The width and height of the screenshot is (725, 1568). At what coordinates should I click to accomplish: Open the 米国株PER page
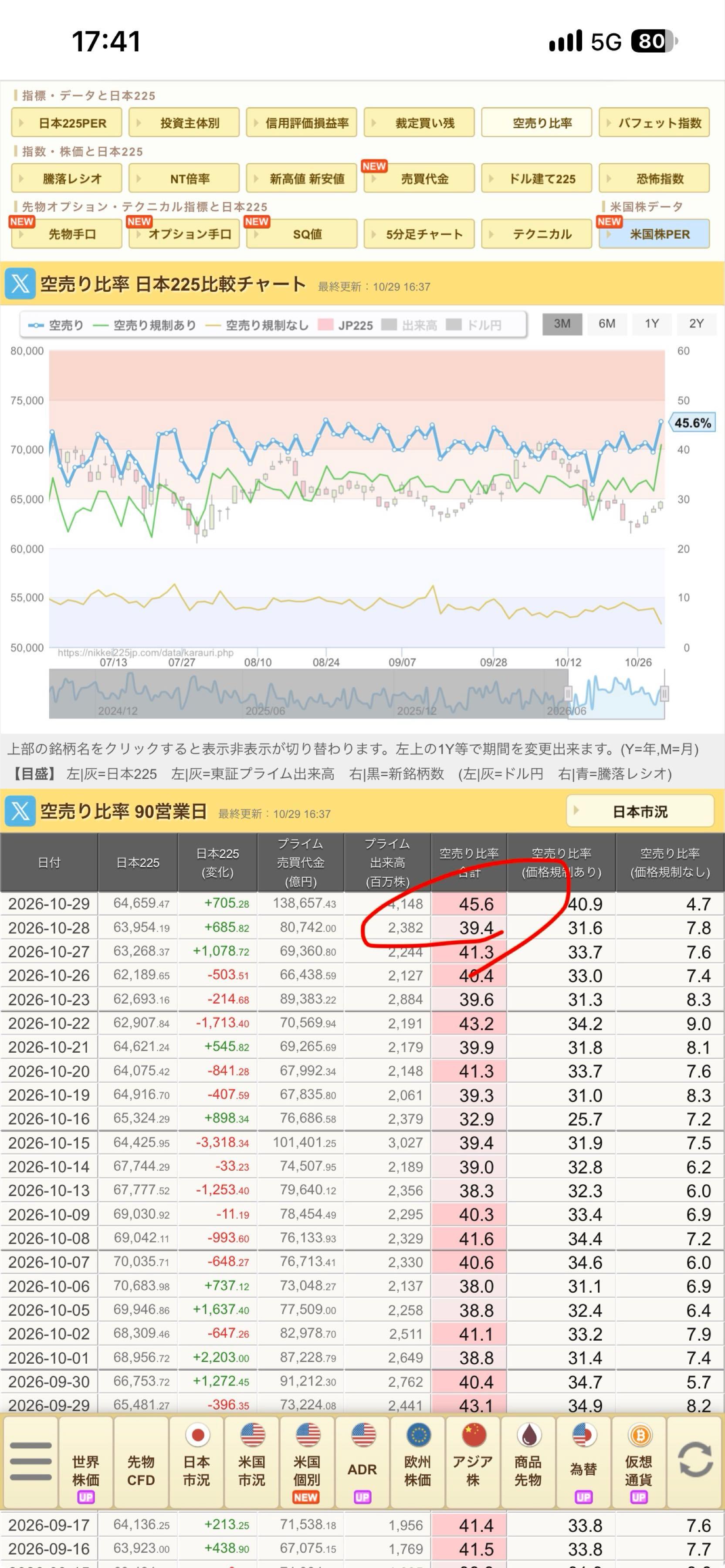point(654,234)
